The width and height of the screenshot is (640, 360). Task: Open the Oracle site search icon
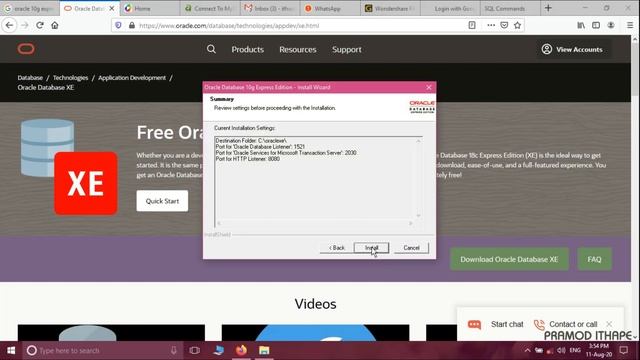point(211,49)
